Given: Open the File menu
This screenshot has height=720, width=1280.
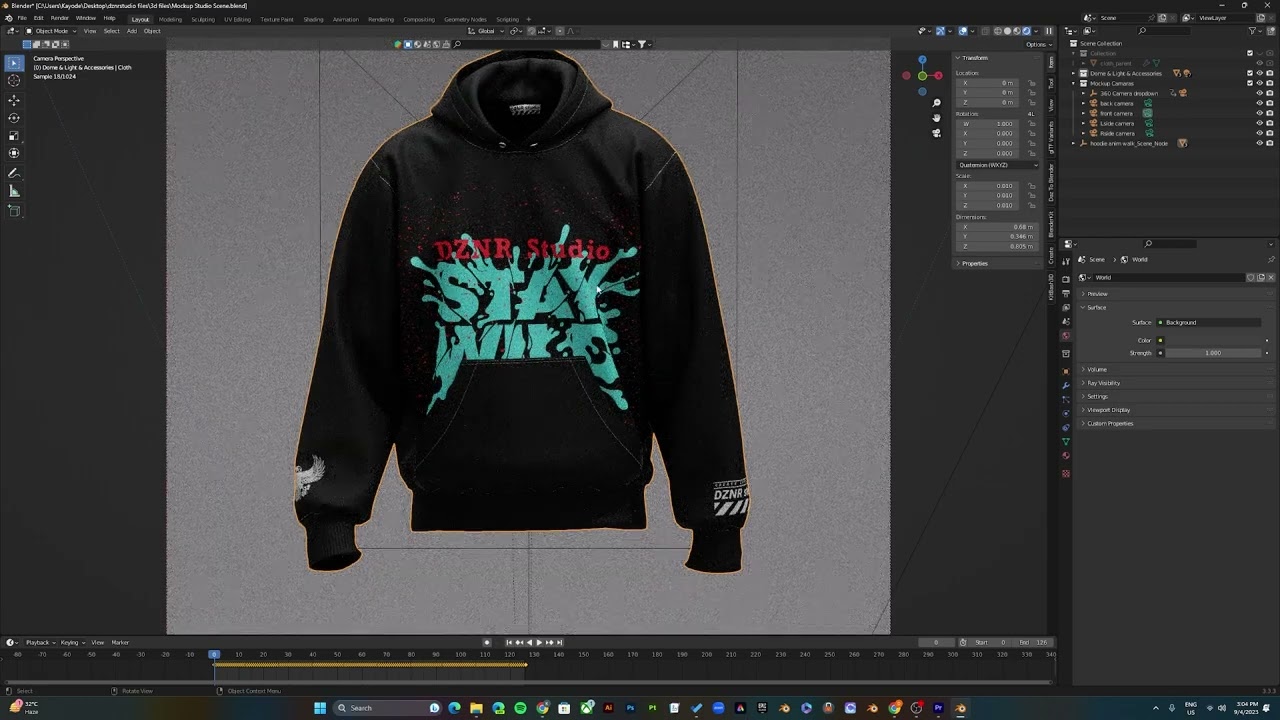Looking at the screenshot, I should (21, 18).
